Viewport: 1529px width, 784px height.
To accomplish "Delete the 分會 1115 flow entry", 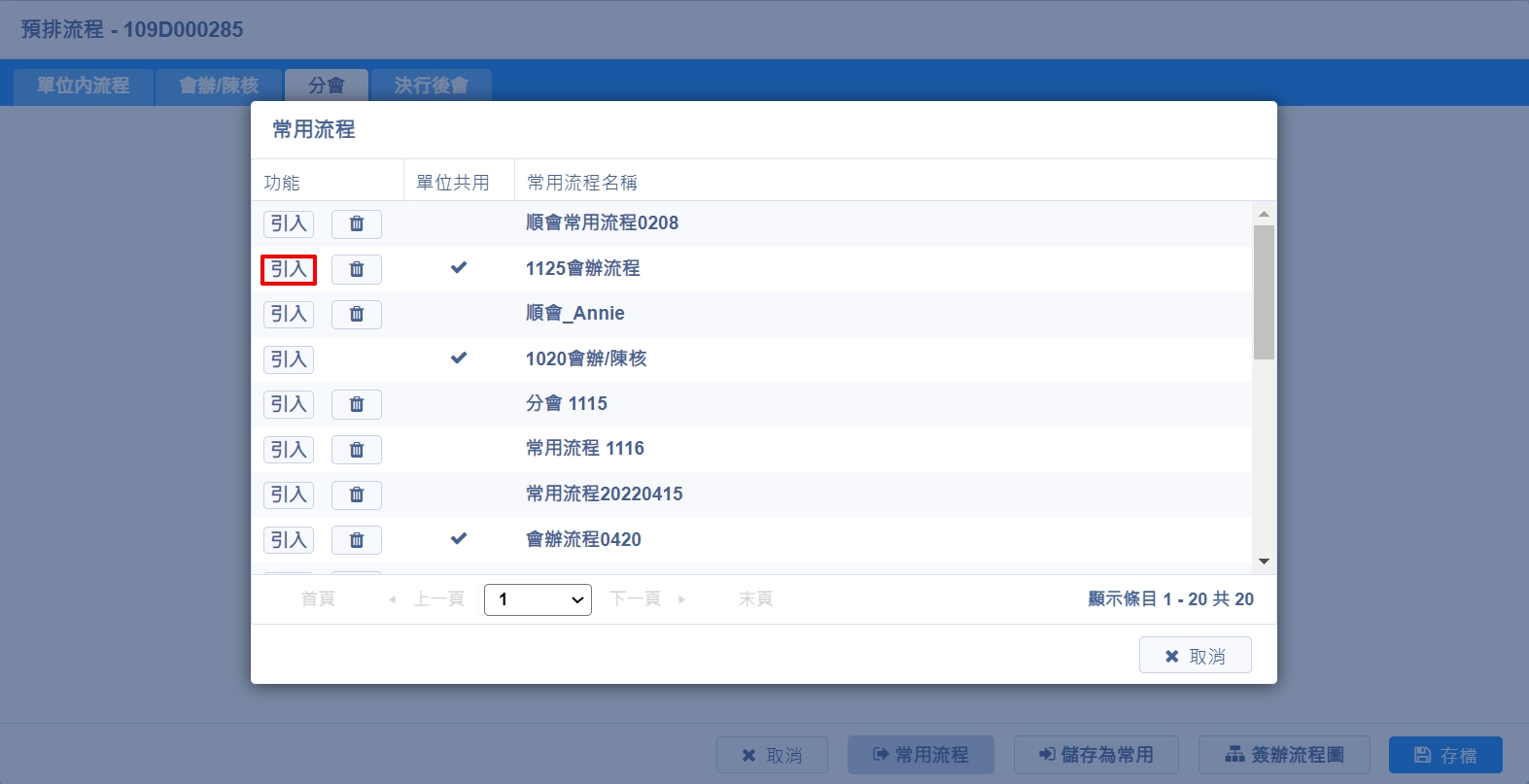I will tap(356, 404).
